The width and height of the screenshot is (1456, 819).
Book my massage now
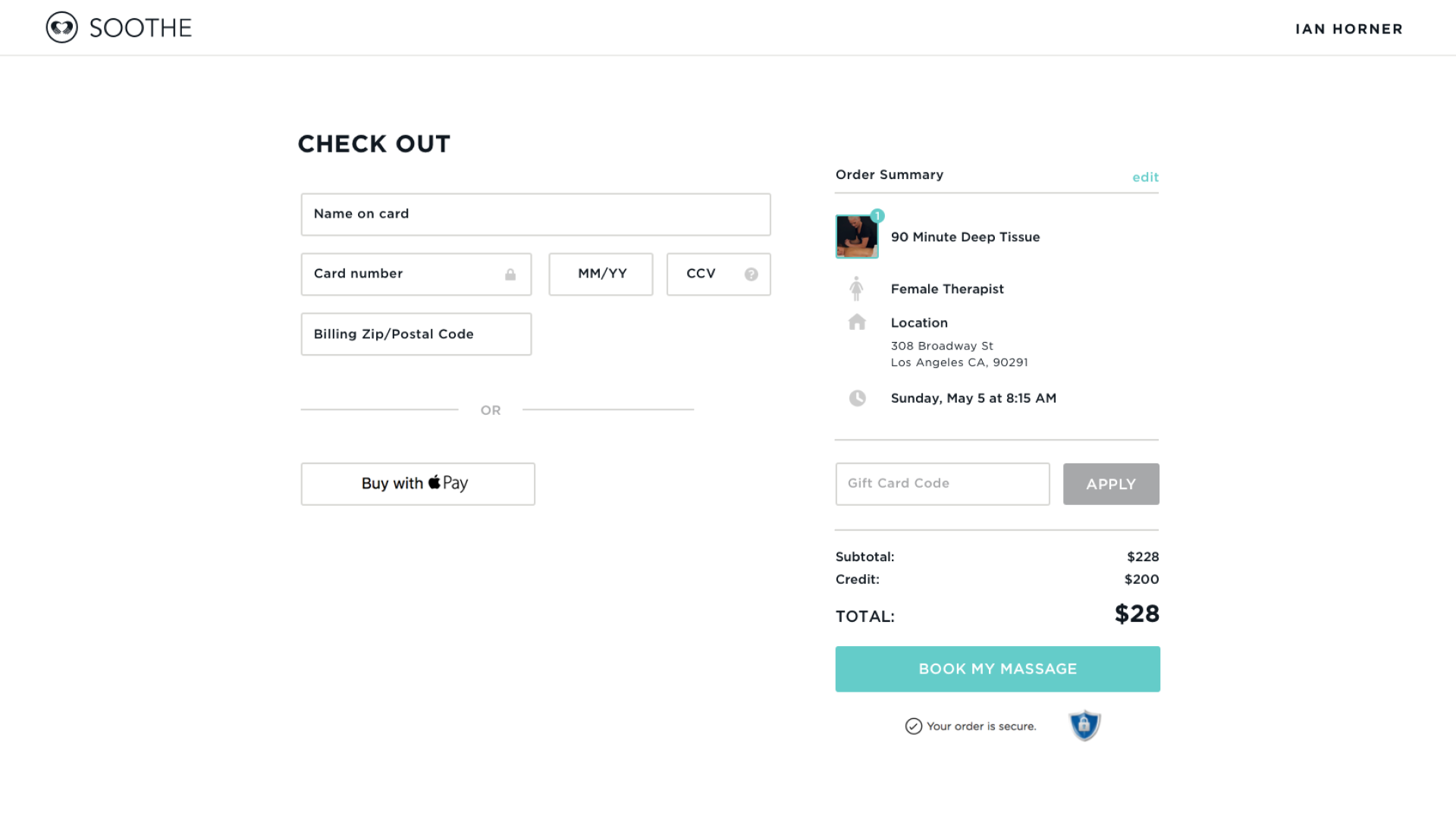pyautogui.click(x=998, y=669)
